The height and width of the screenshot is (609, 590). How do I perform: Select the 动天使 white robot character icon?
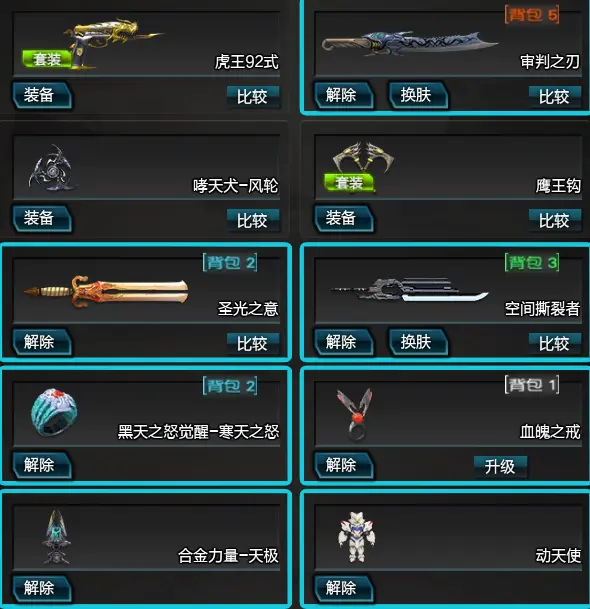356,537
